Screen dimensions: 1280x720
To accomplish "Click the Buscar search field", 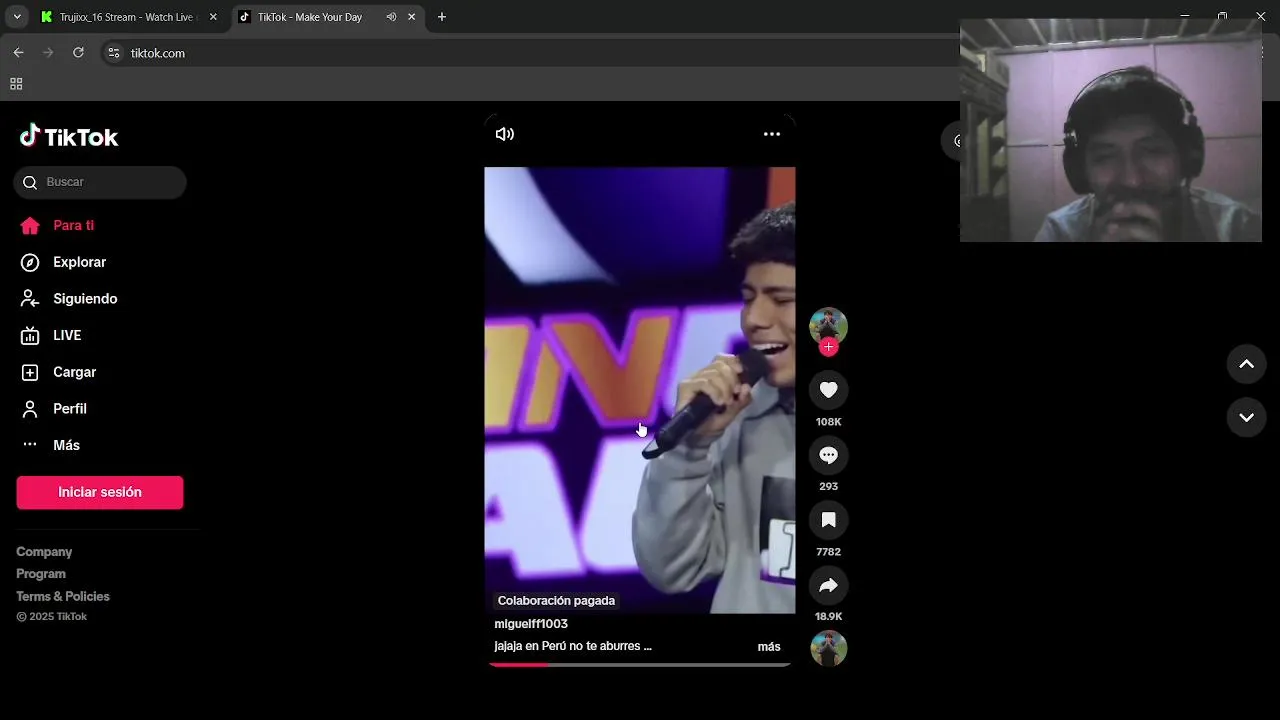I will pos(100,182).
